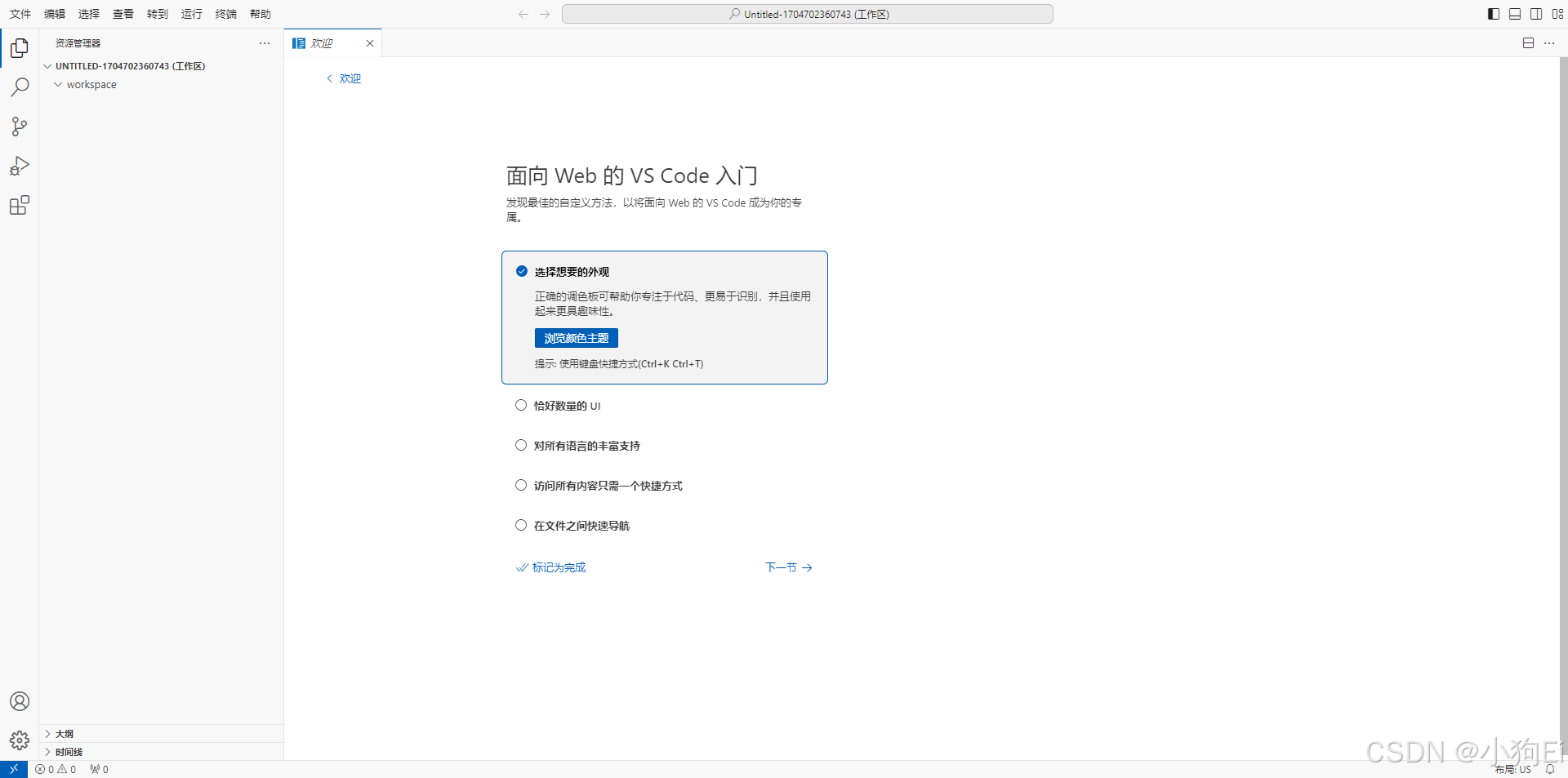Navigate back with the left arrow
Screen dimensions: 1568x778
coord(523,14)
